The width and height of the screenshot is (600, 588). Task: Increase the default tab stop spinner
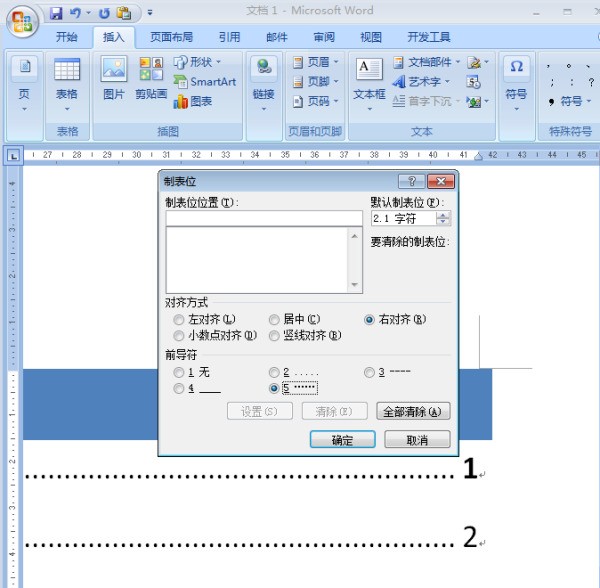[x=443, y=215]
